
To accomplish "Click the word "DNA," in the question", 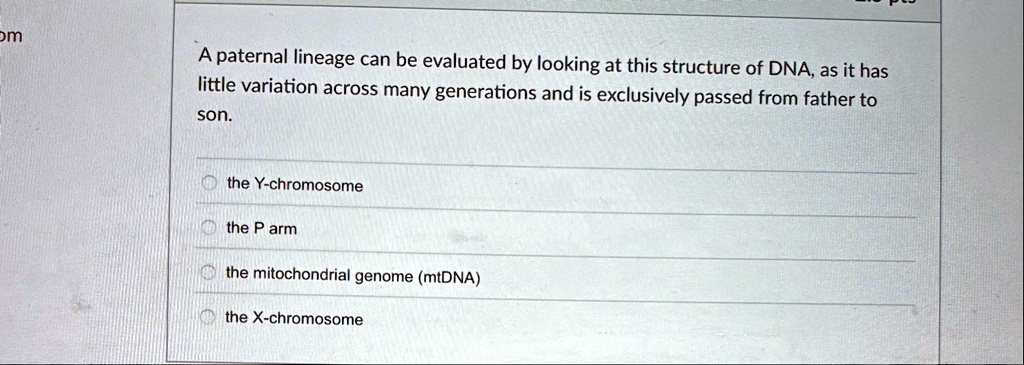I will coord(790,69).
